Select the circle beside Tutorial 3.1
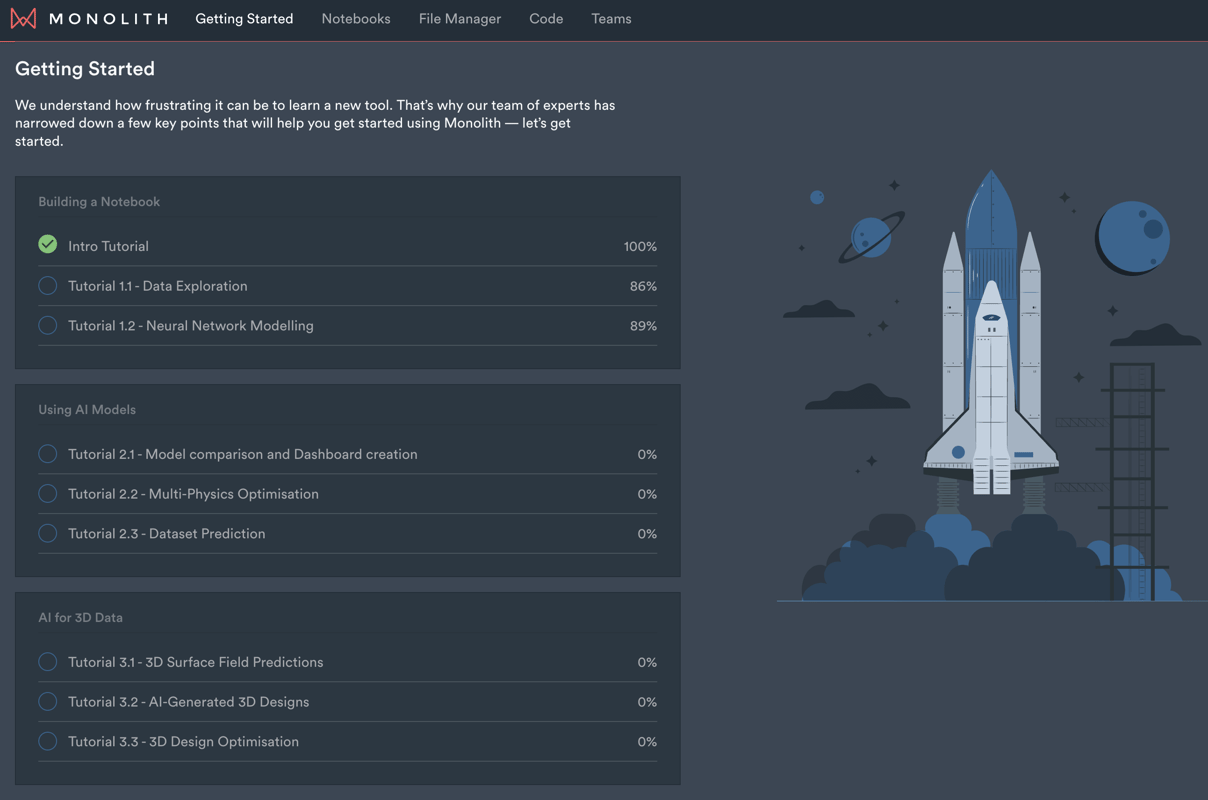1208x800 pixels. (47, 661)
